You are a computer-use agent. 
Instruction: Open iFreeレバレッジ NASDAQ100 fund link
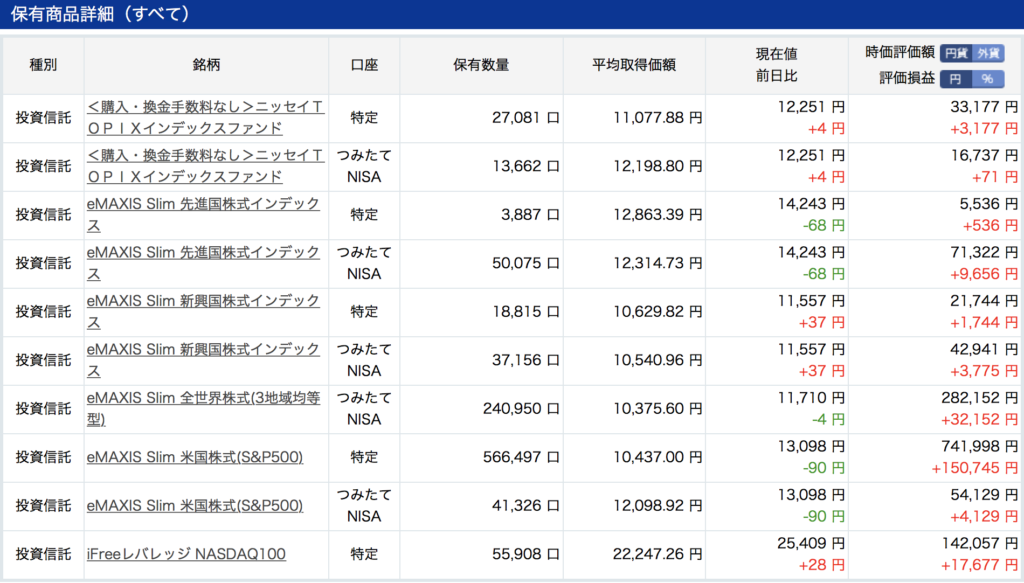(186, 554)
